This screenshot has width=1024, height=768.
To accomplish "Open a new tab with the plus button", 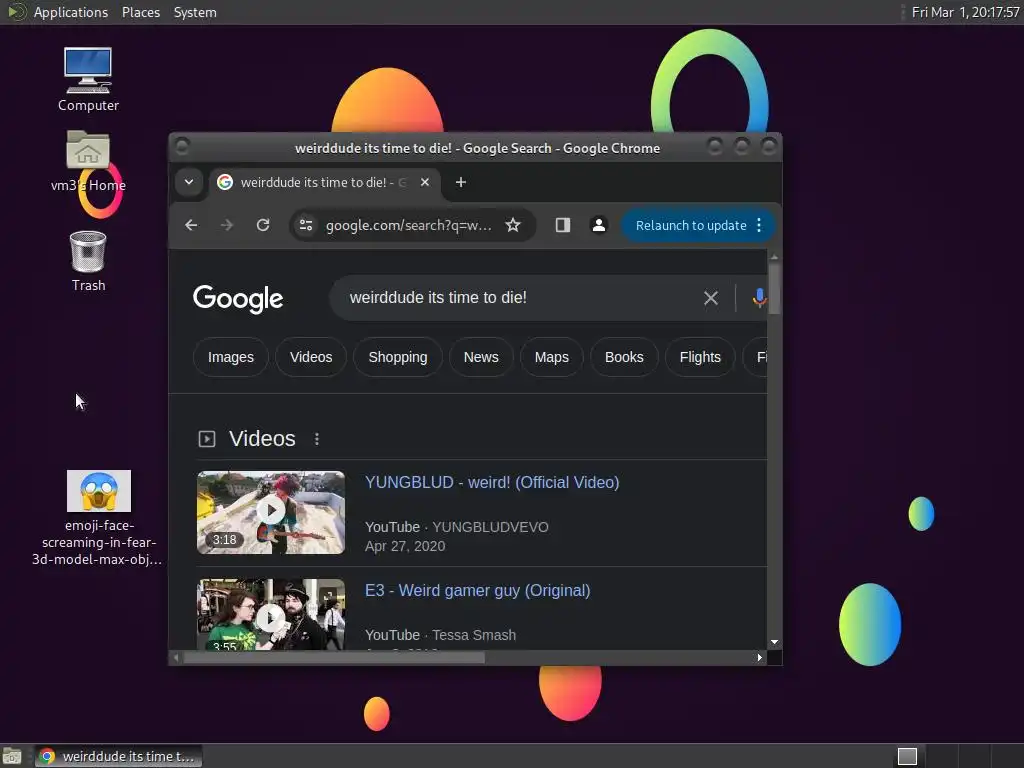I will coord(461,182).
